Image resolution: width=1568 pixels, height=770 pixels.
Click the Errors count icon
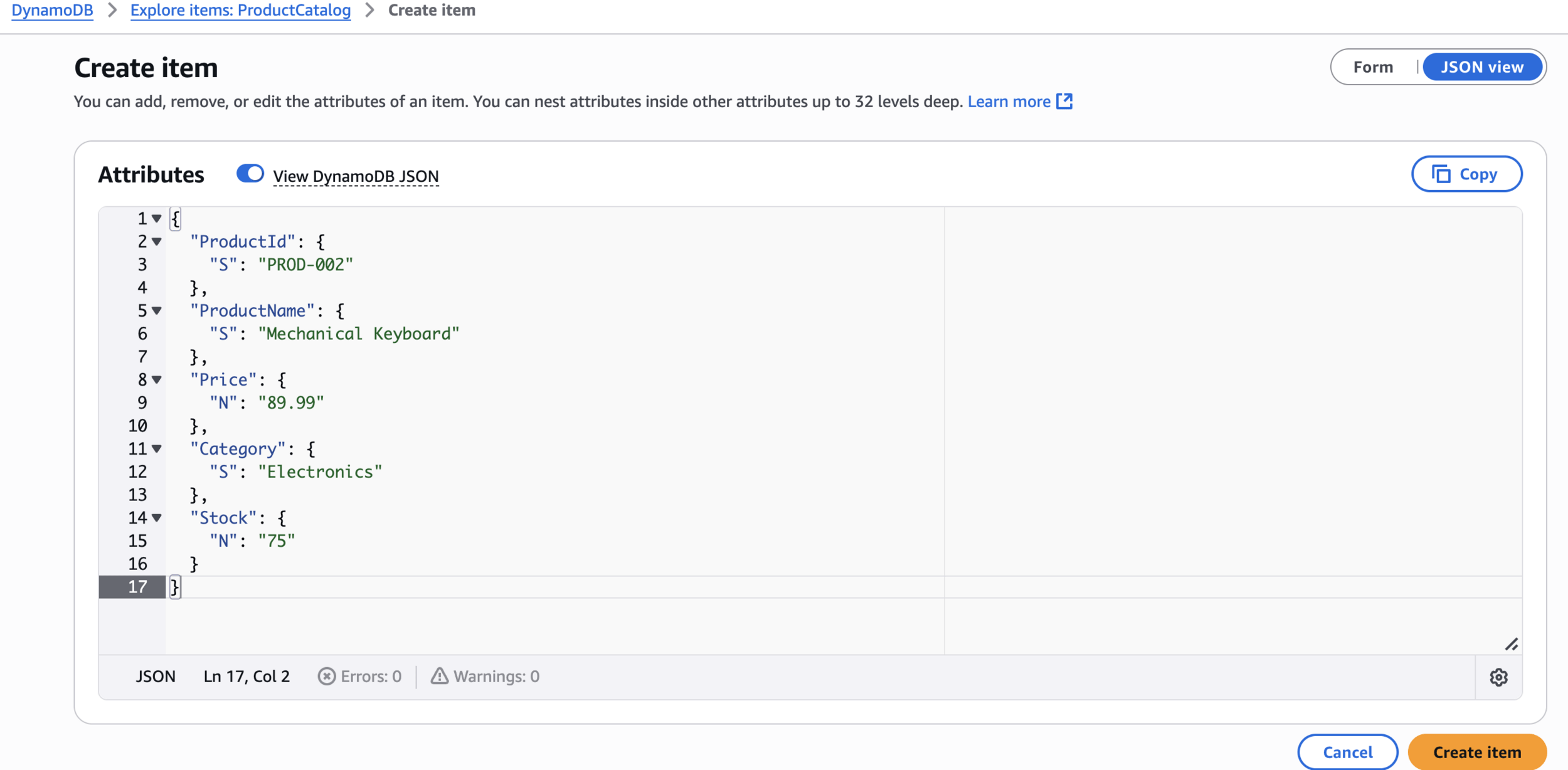(326, 676)
